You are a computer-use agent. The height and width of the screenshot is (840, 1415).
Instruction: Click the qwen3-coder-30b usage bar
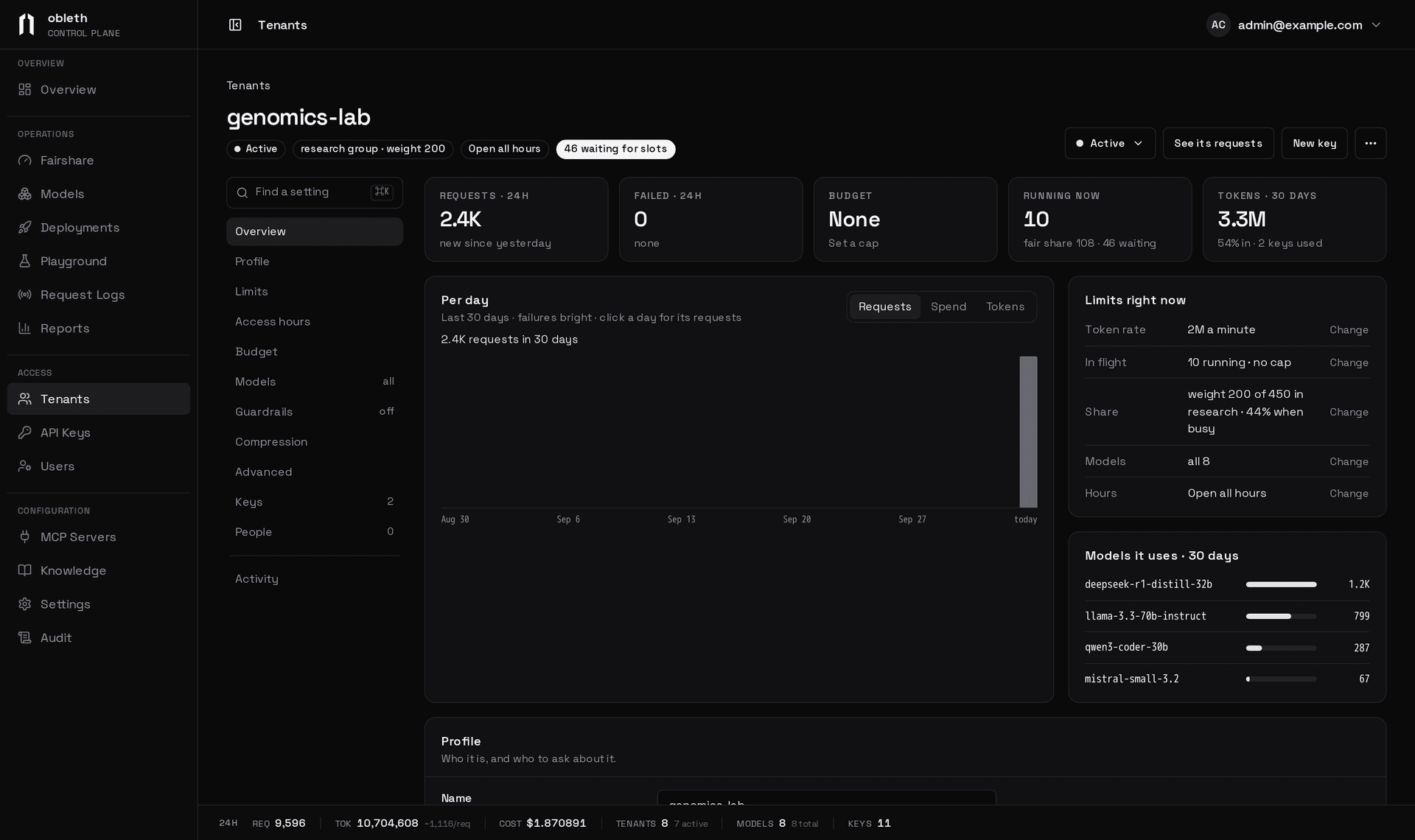1281,648
